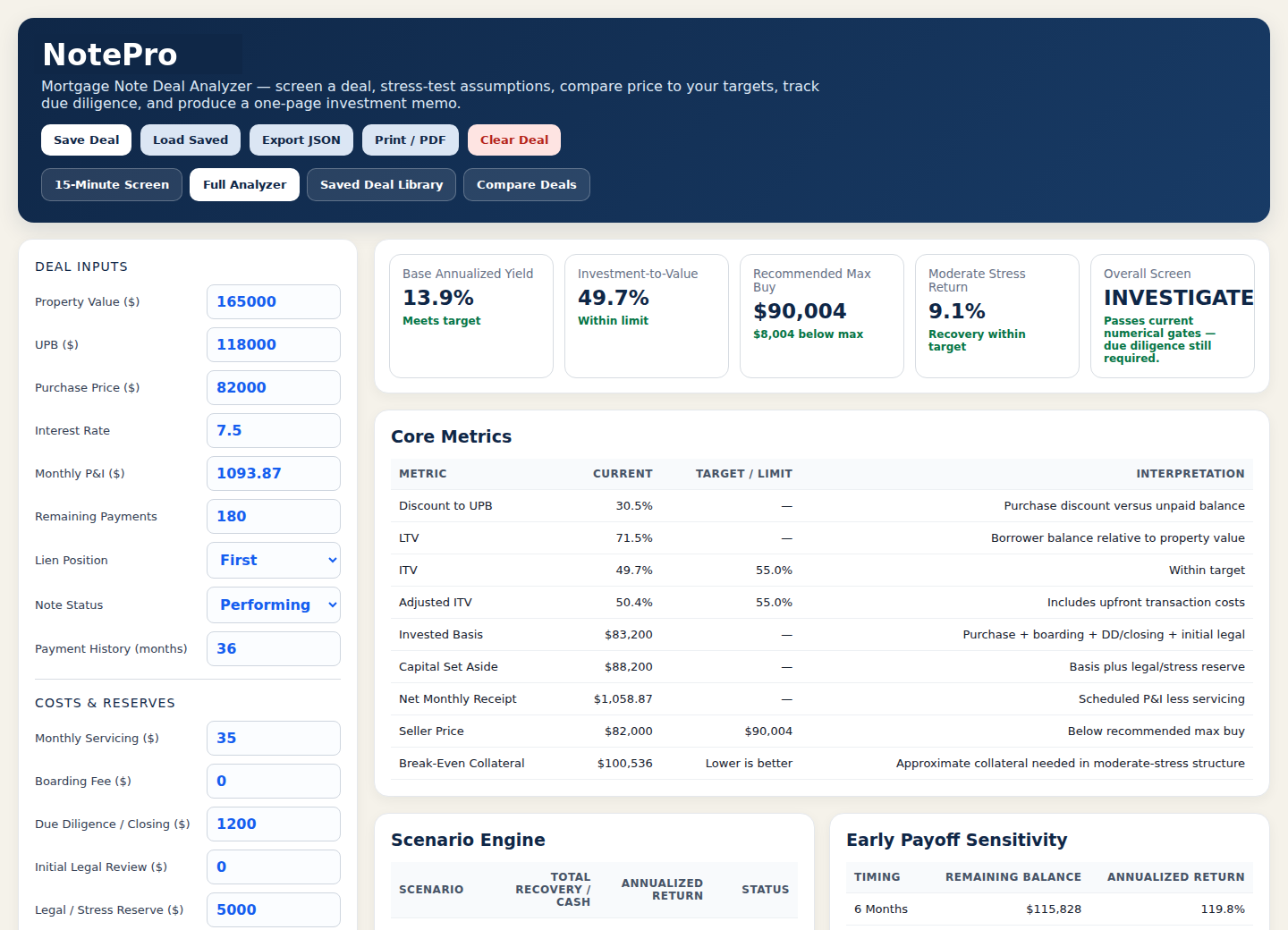Edit Due Diligence / Closing field
This screenshot has height=930, width=1288.
274,824
